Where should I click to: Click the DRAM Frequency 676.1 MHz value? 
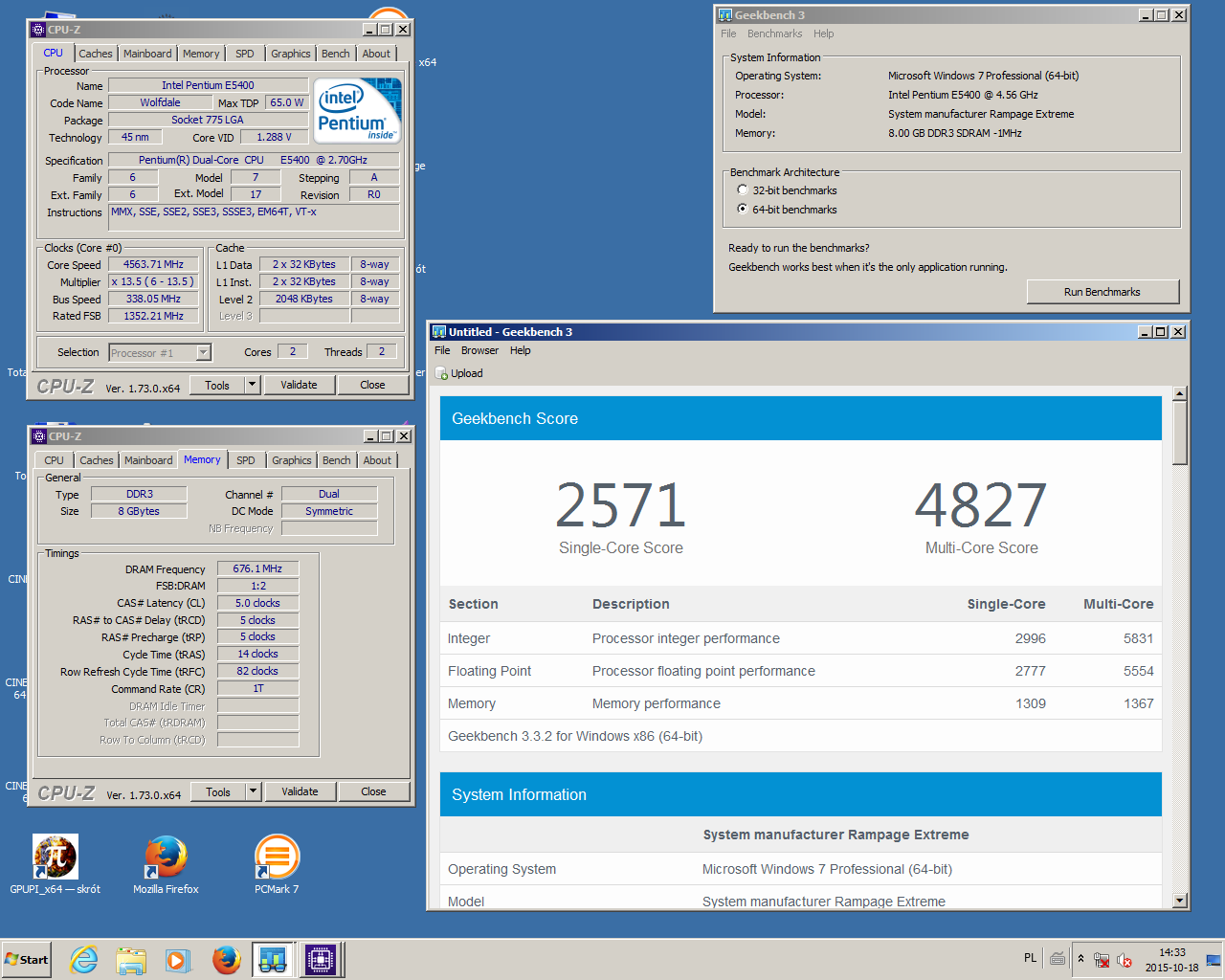coord(257,568)
